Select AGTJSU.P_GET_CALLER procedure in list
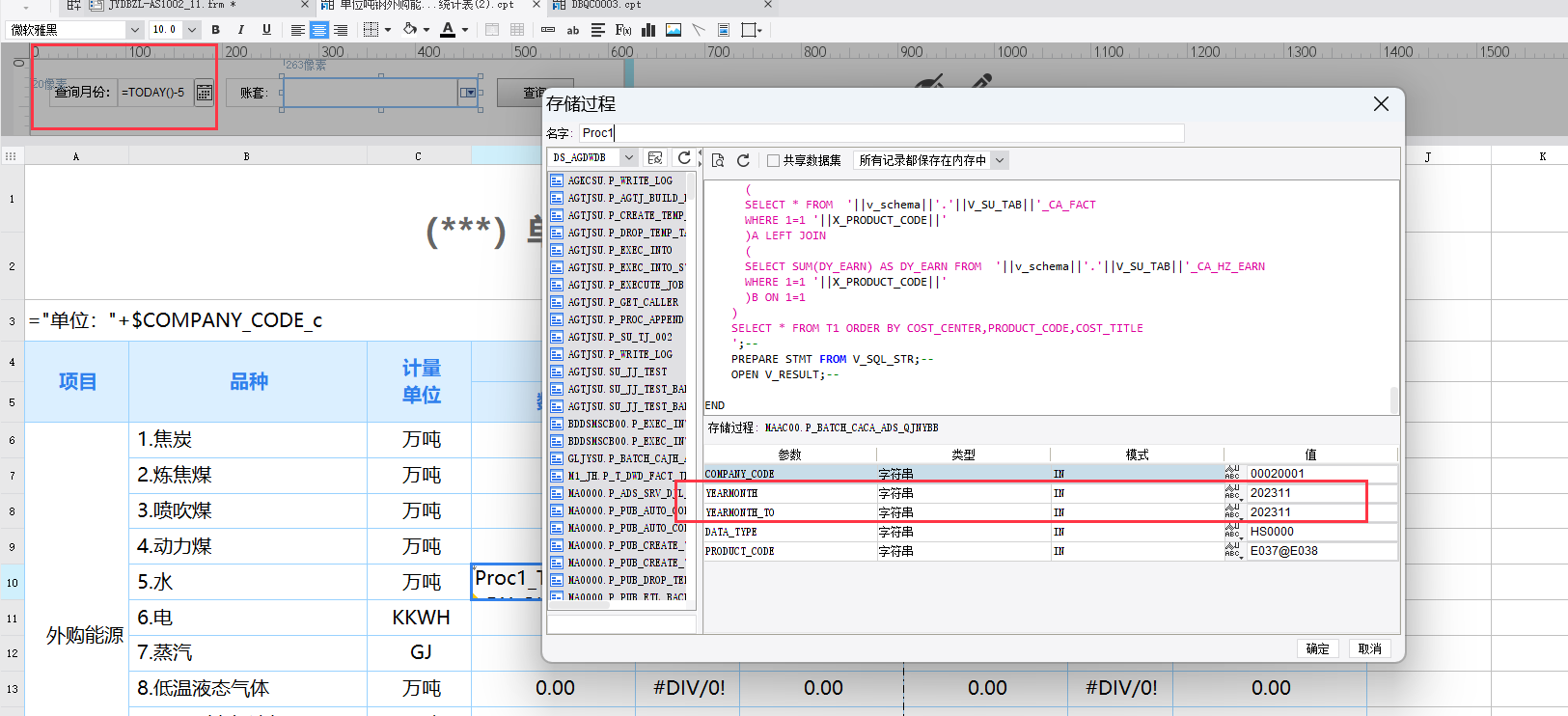 pos(619,302)
